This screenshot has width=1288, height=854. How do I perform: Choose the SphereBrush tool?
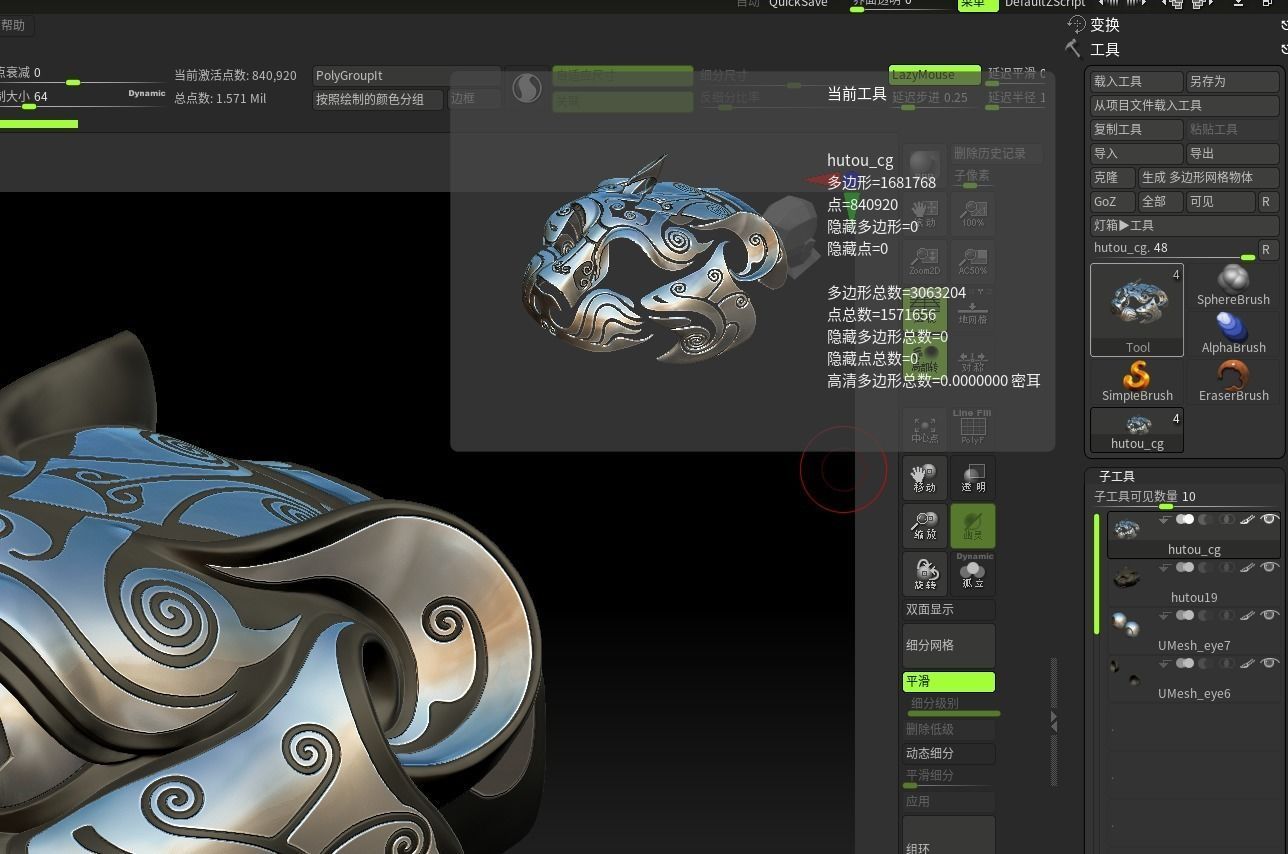1233,285
